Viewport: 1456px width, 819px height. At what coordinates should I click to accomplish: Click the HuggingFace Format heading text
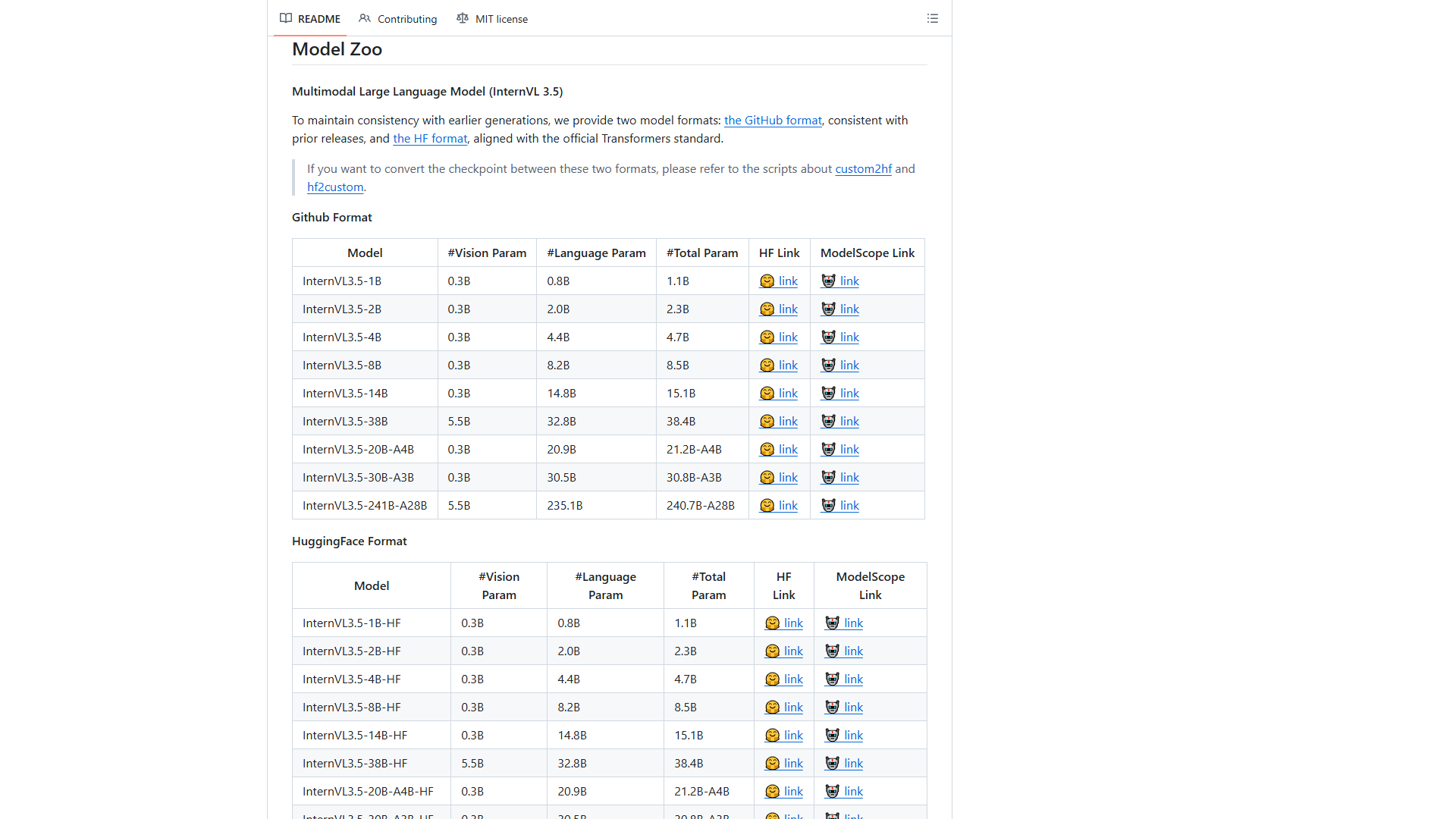350,541
